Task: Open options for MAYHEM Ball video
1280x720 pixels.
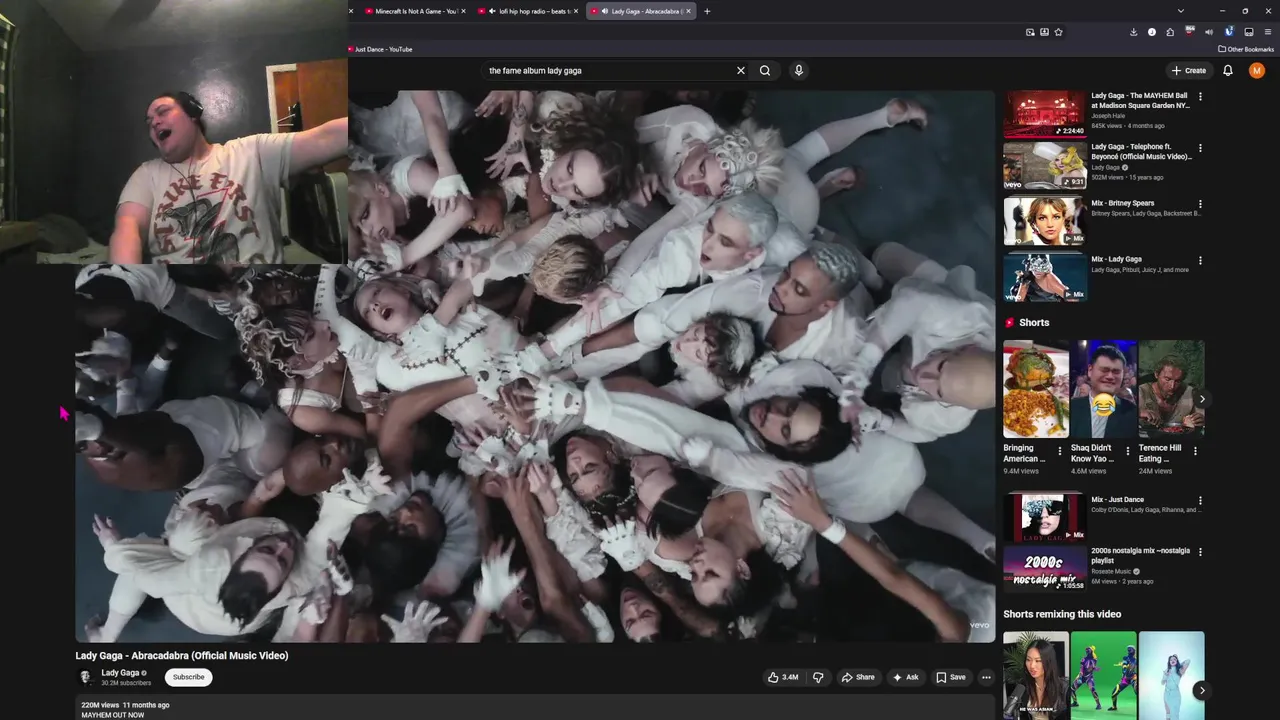Action: pos(1200,97)
